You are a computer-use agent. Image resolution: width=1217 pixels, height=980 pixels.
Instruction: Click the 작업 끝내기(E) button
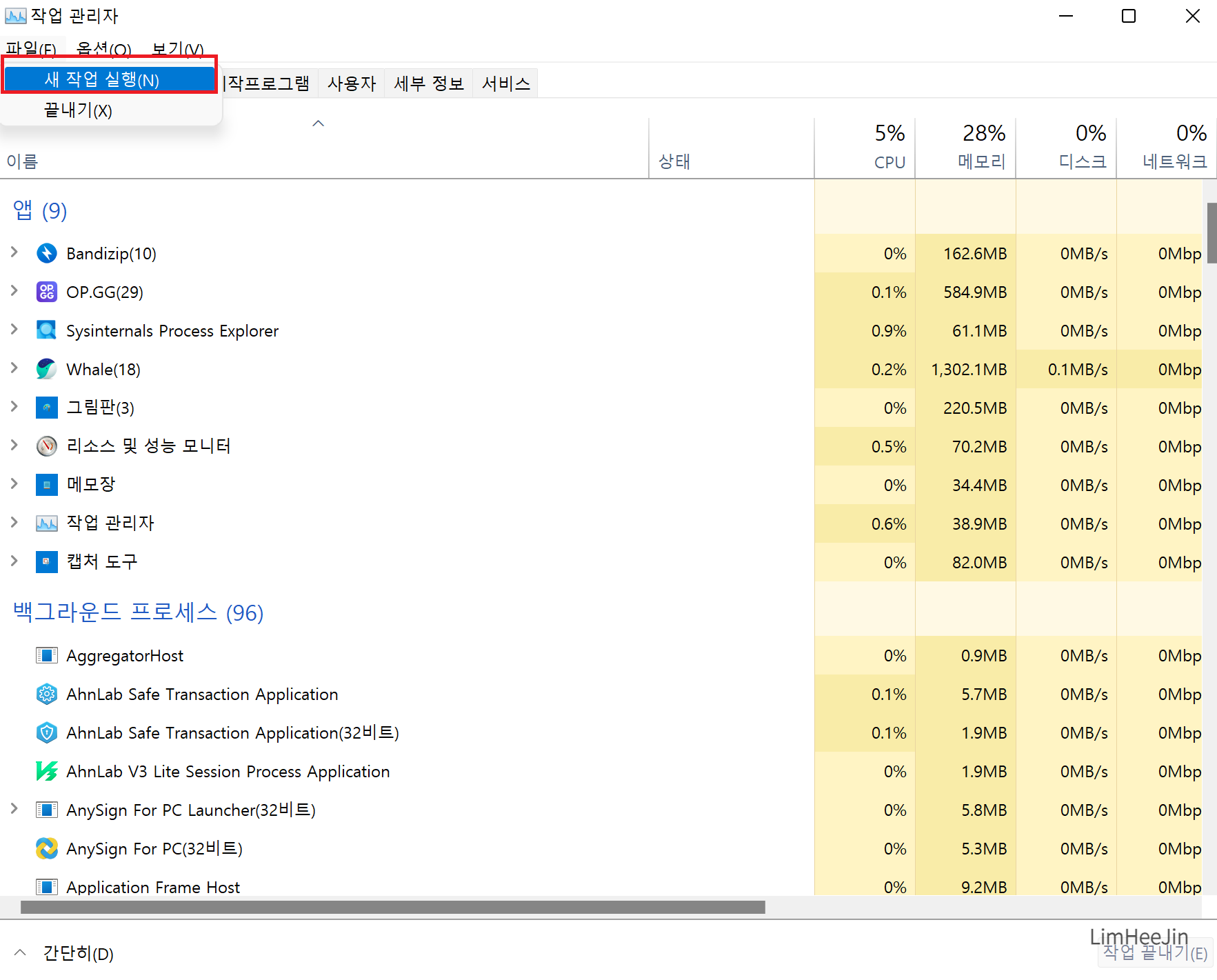1156,952
